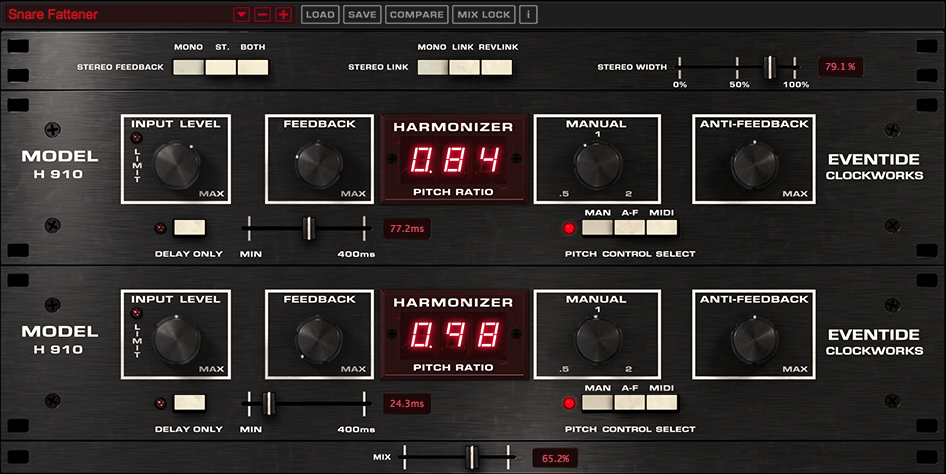946x474 pixels.
Task: Click the lower unit delay time slider handle
Action: pos(269,403)
